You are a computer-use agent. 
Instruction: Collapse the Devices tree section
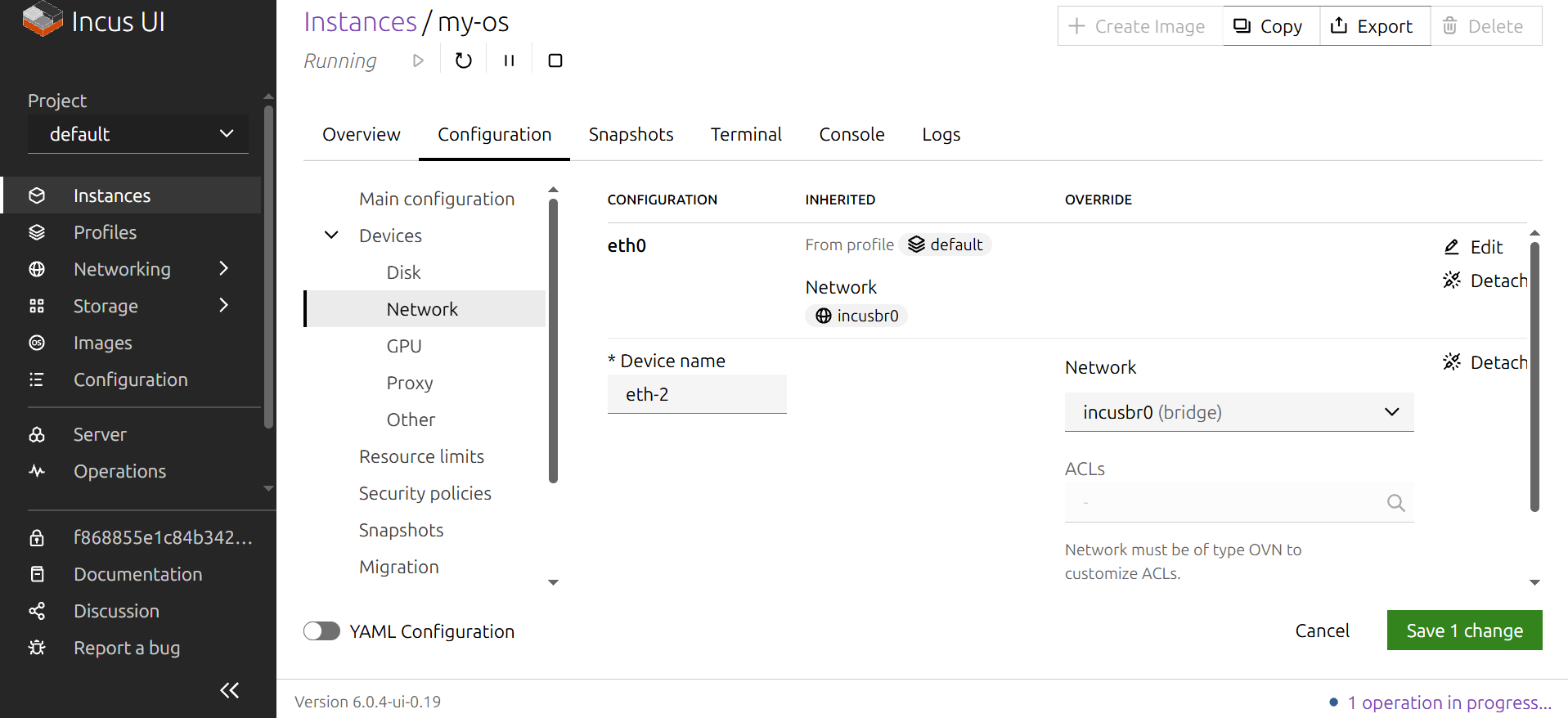tap(331, 236)
